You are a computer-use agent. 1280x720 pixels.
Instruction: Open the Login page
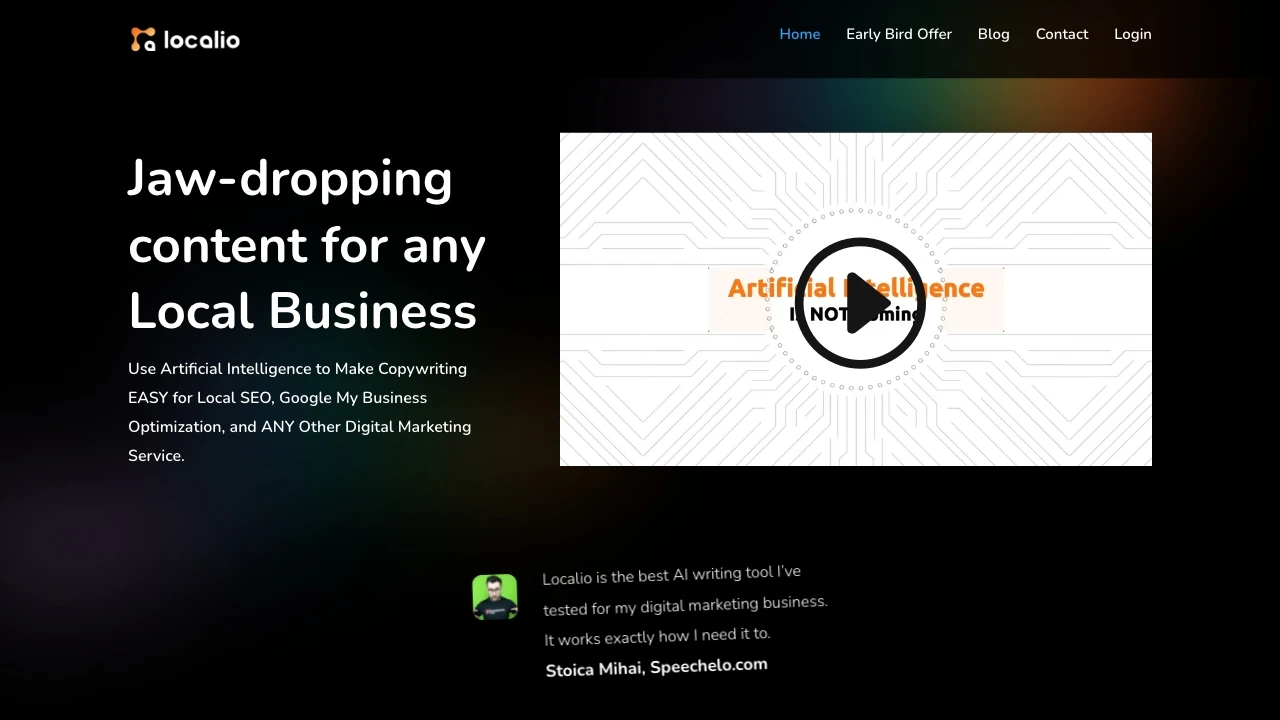click(1132, 34)
